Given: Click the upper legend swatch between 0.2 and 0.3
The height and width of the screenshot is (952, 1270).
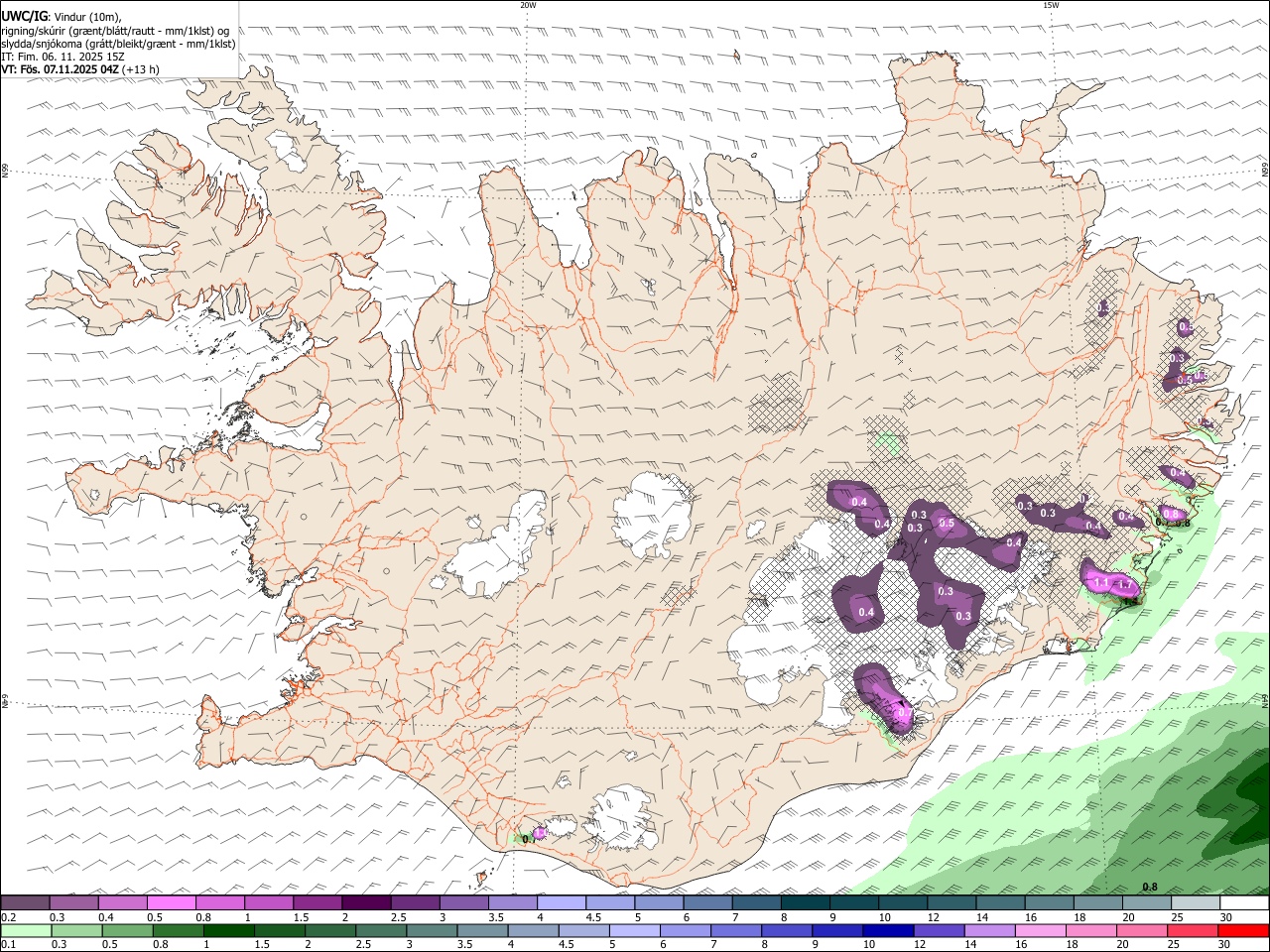Looking at the screenshot, I should pyautogui.click(x=25, y=902).
